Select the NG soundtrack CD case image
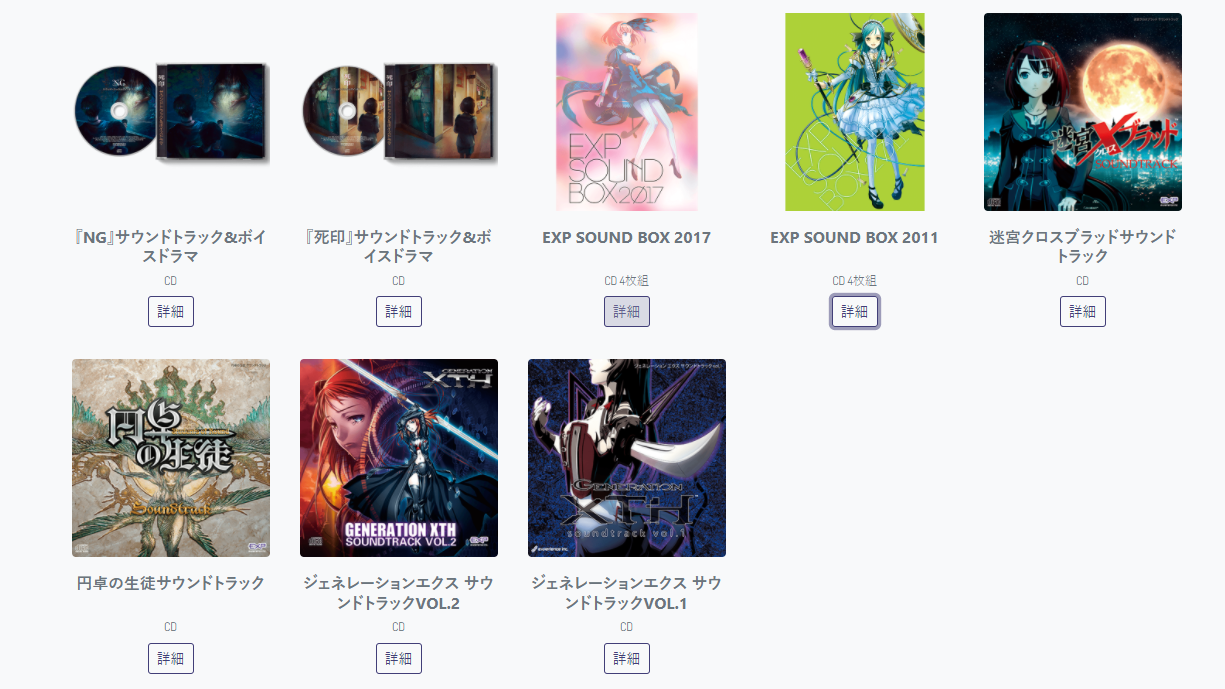This screenshot has width=1225, height=689. coord(171,112)
